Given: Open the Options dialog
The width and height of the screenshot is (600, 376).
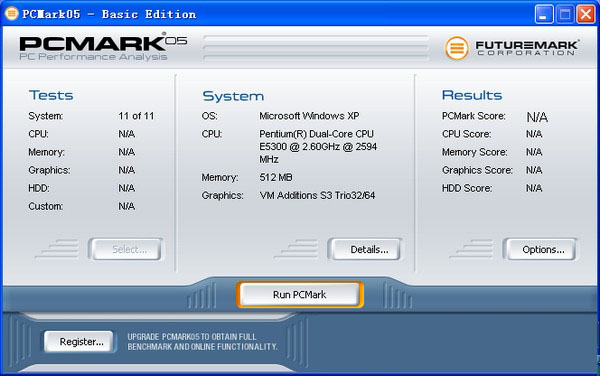Looking at the screenshot, I should pyautogui.click(x=540, y=249).
